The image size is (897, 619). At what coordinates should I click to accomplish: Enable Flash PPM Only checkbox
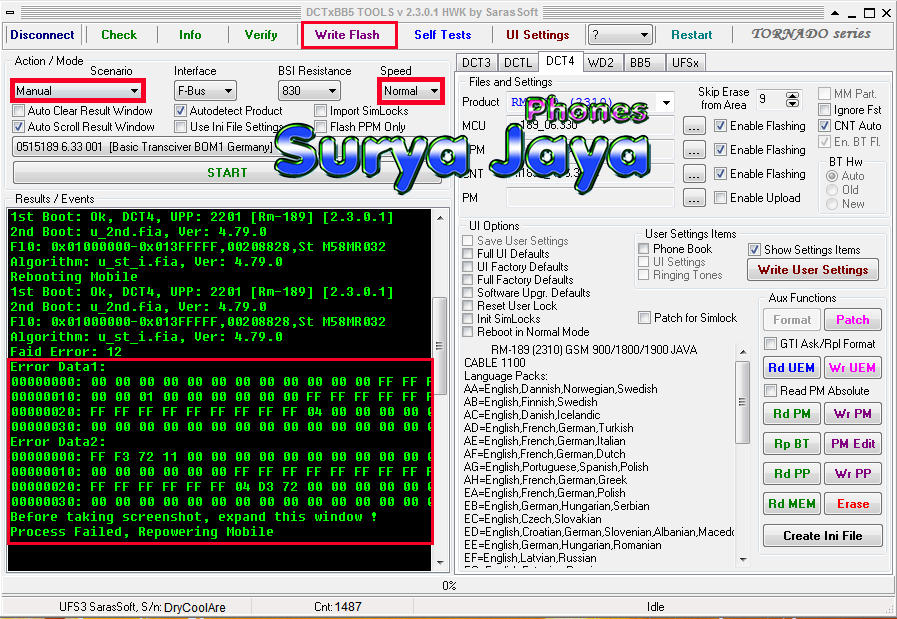[320, 126]
